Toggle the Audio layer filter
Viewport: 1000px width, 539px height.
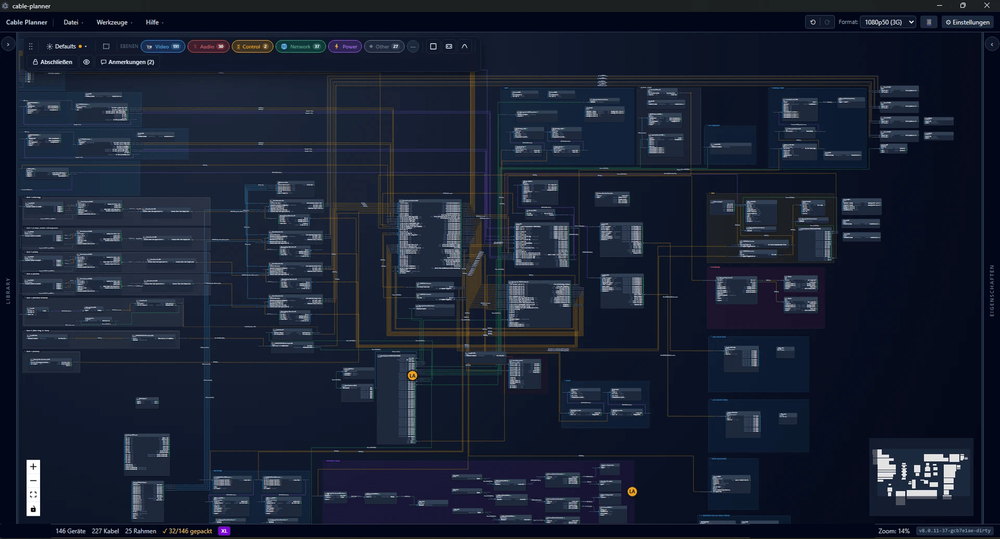209,47
